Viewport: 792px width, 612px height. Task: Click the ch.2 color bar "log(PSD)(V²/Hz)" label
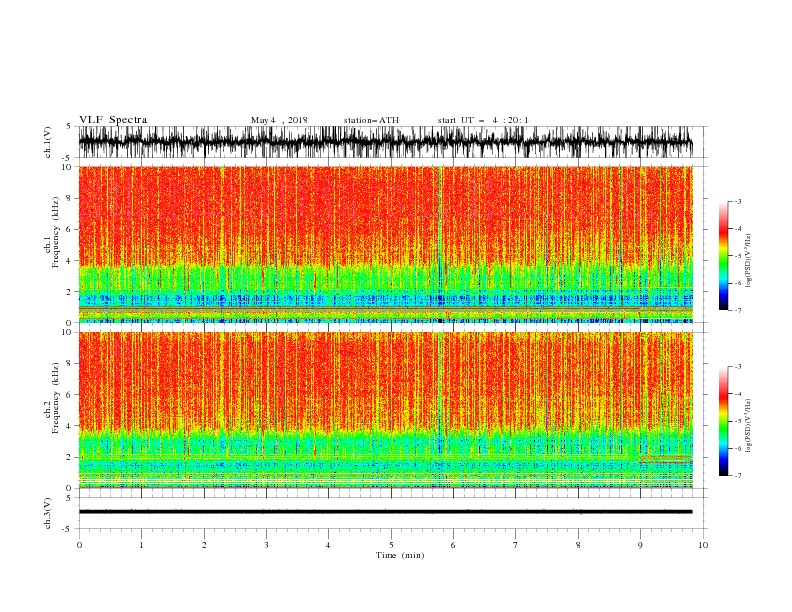749,426
